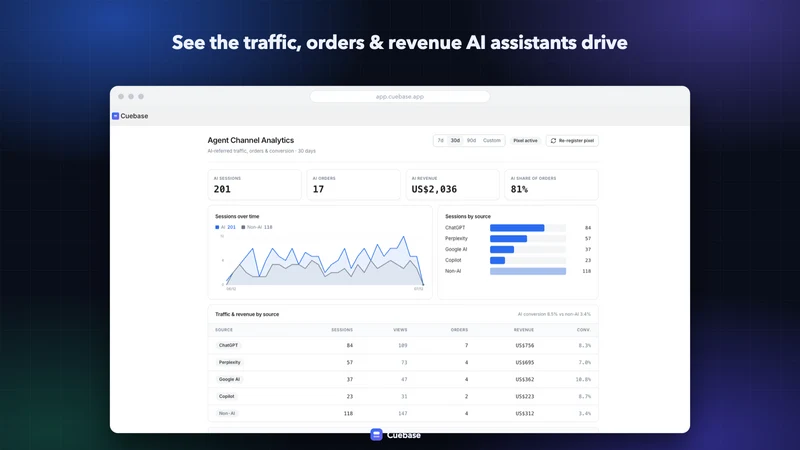Toggle the AI series legend in chart
The width and height of the screenshot is (800, 450).
[x=226, y=227]
